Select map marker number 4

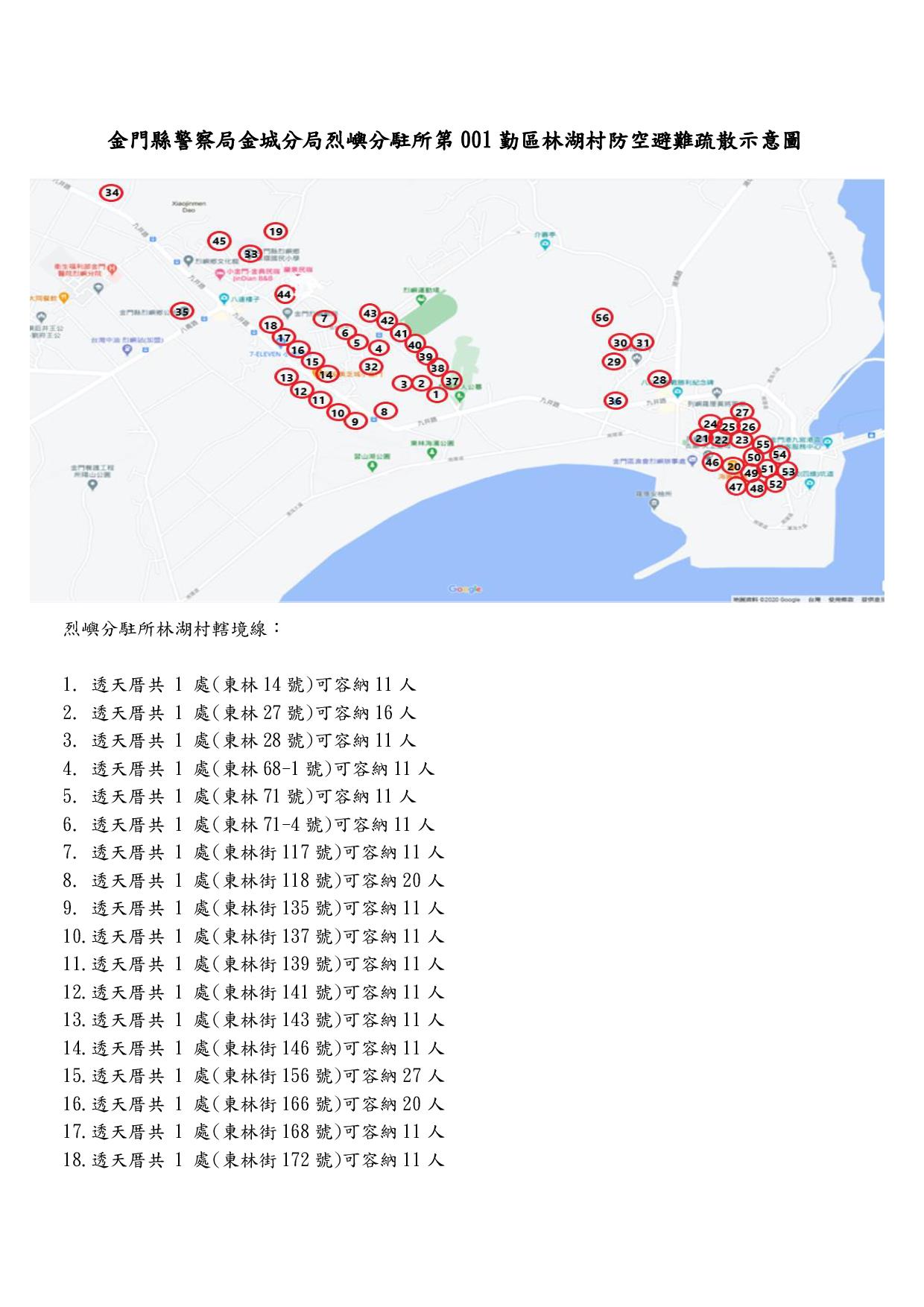[x=379, y=348]
